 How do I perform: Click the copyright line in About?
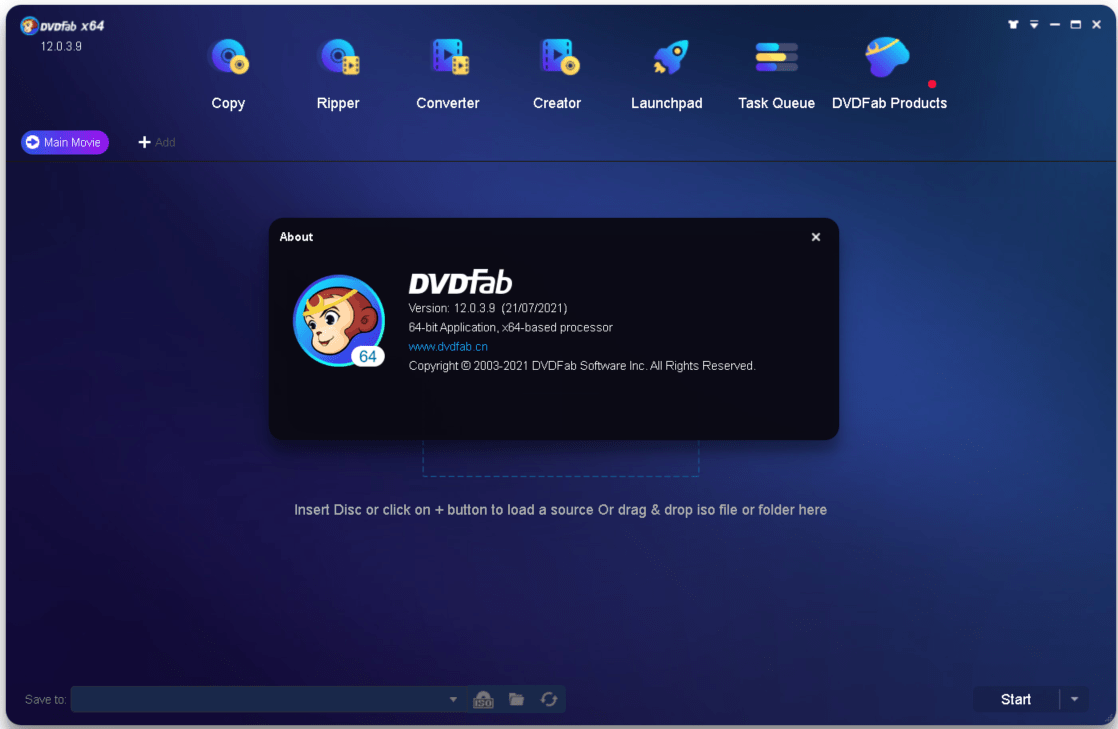[x=582, y=366]
